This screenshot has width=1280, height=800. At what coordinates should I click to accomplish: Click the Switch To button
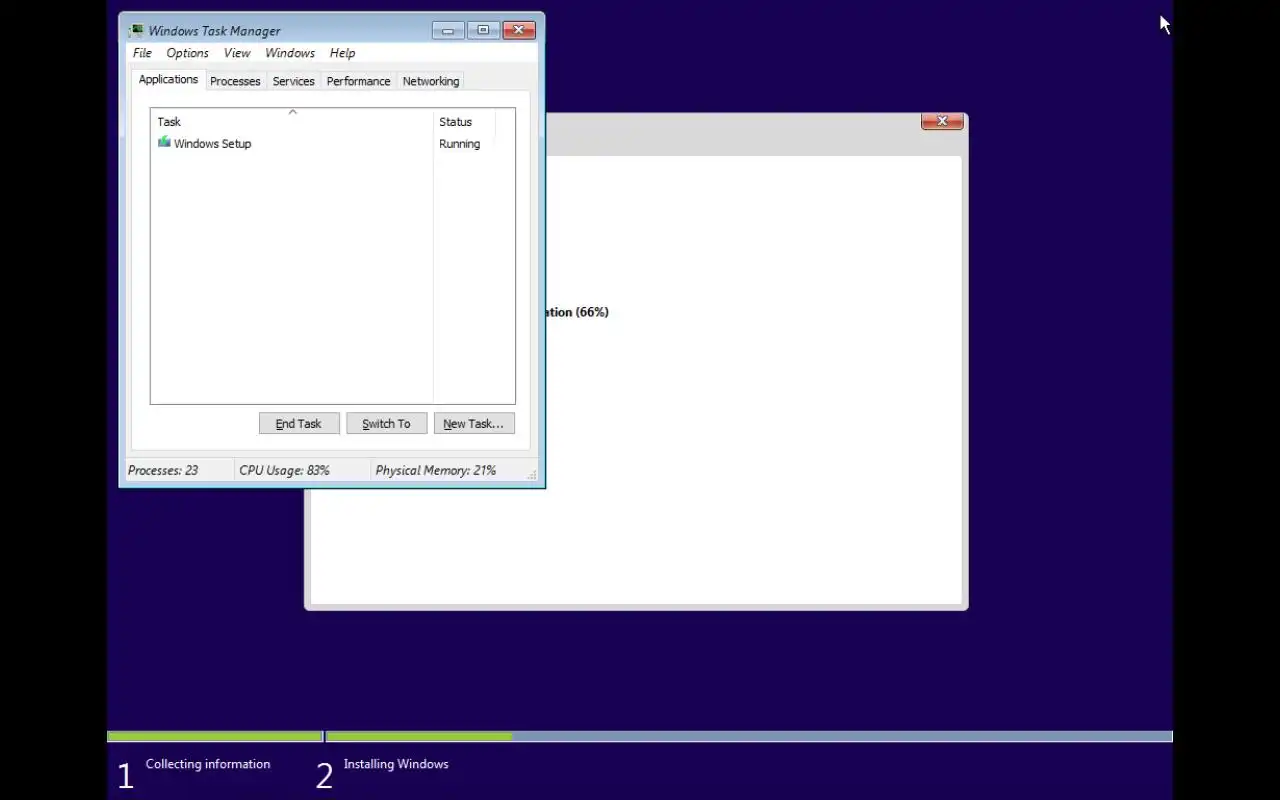[x=386, y=423]
